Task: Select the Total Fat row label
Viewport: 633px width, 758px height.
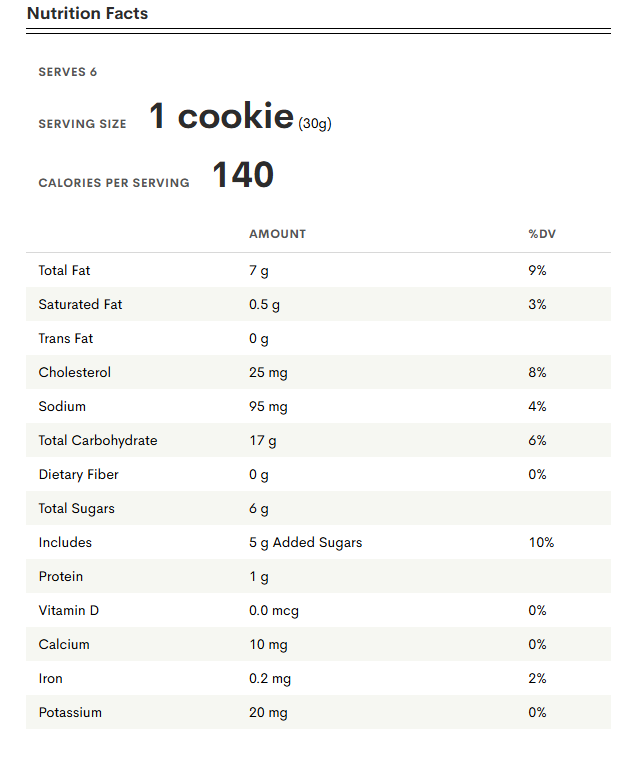Action: point(65,270)
